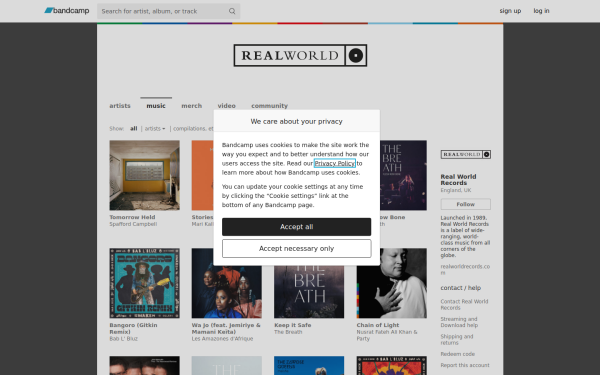Open the log in link

coord(541,11)
